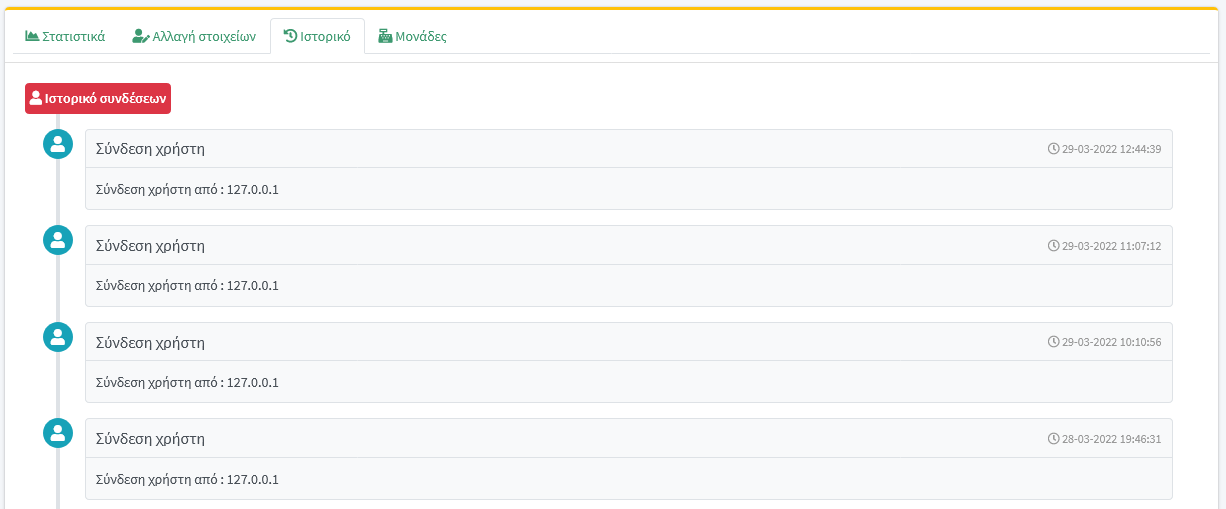Open the Μονάδες tab
Viewport: 1226px width, 509px height.
coord(412,36)
